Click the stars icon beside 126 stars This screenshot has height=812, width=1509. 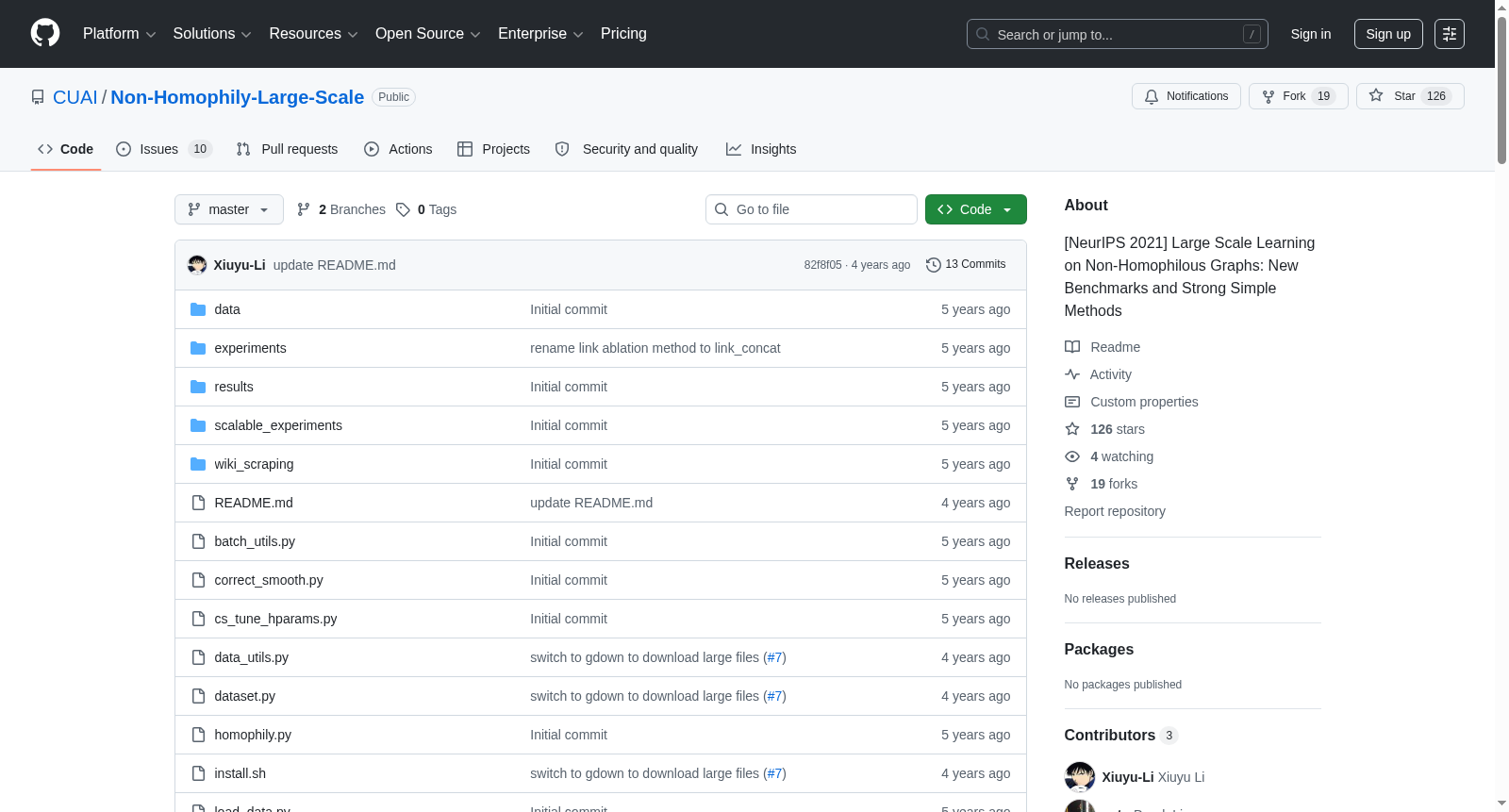(1072, 429)
